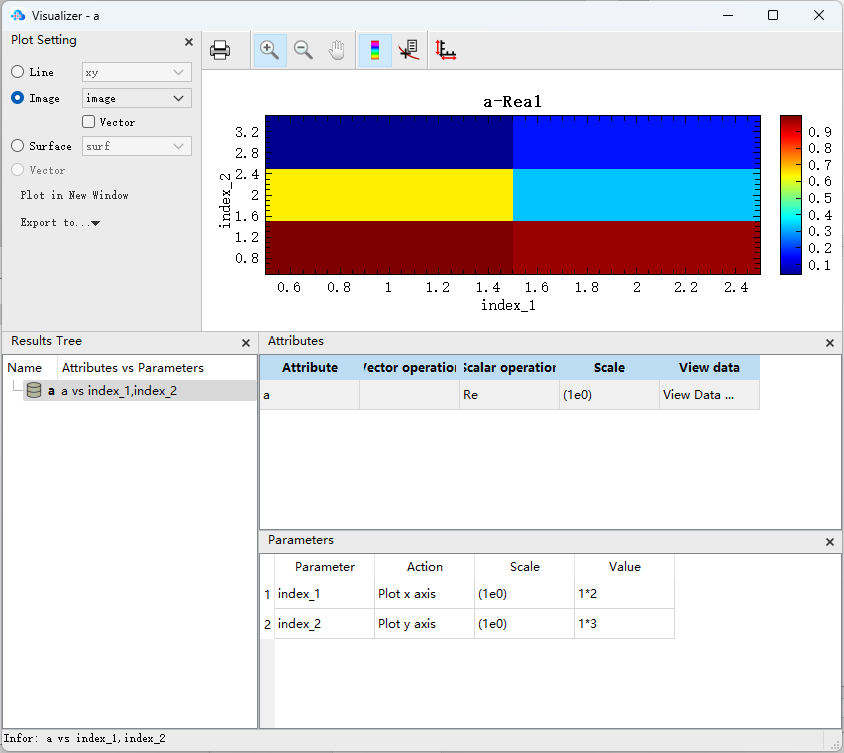The width and height of the screenshot is (844, 753).
Task: Click Plot in New Window
Action: point(74,195)
